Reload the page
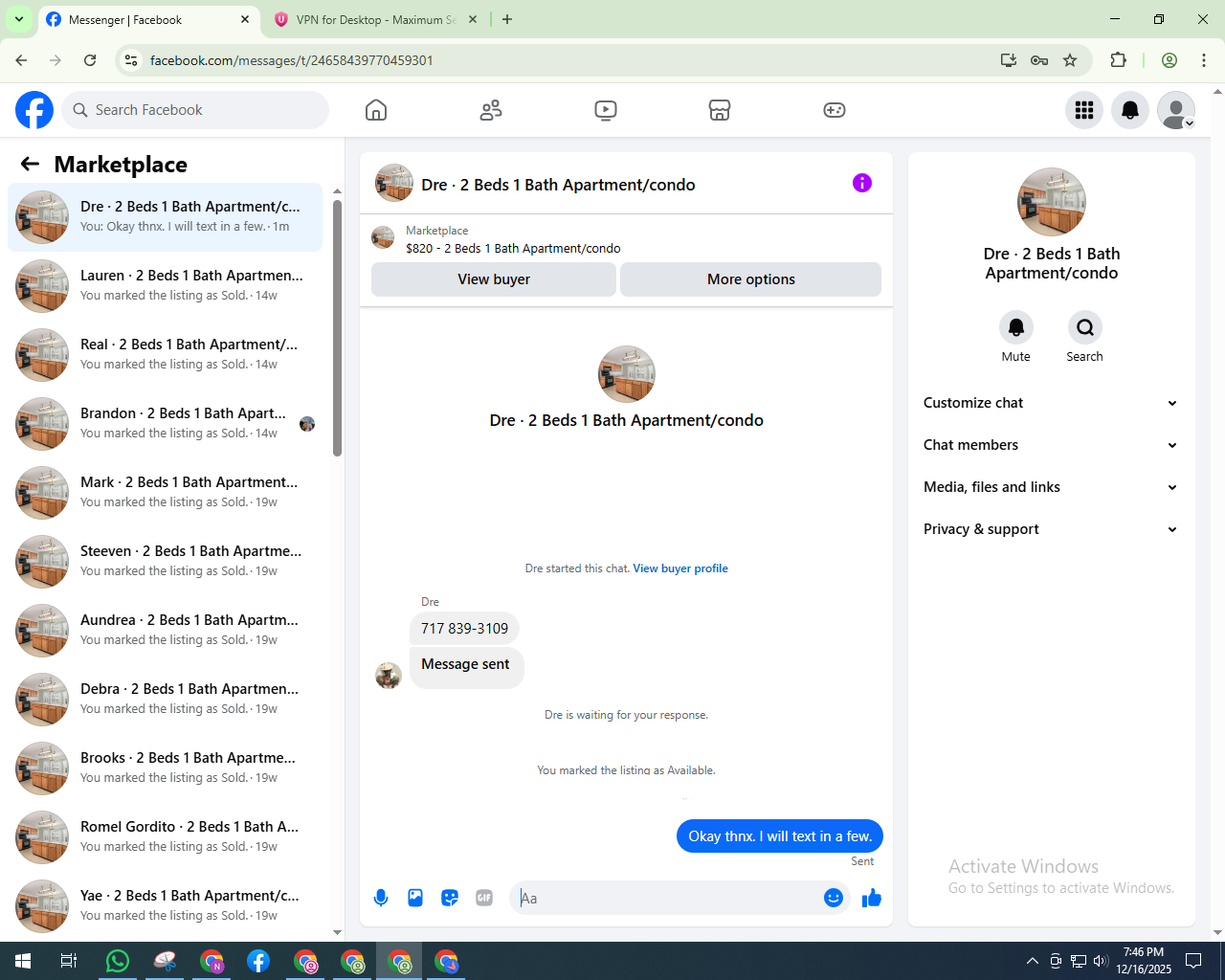 coord(90,60)
